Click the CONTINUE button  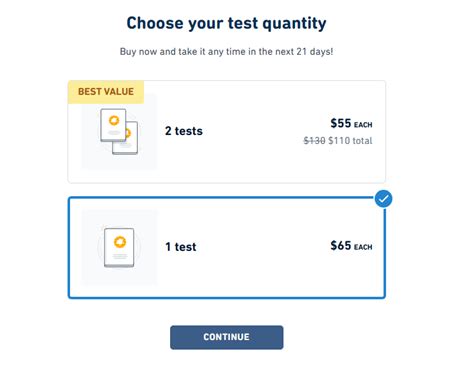point(227,337)
